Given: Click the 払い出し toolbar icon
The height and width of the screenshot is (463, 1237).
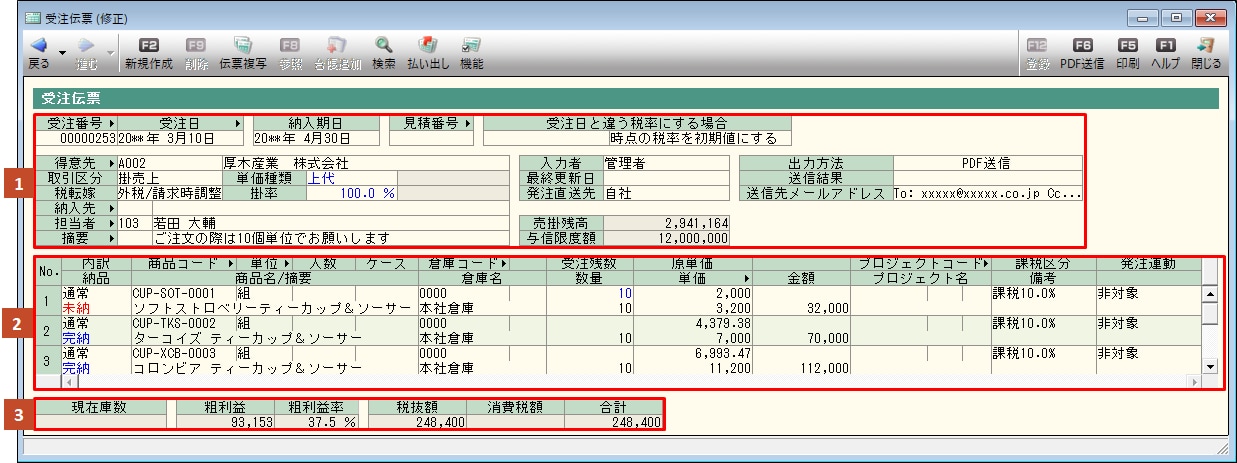Looking at the screenshot, I should [x=427, y=46].
